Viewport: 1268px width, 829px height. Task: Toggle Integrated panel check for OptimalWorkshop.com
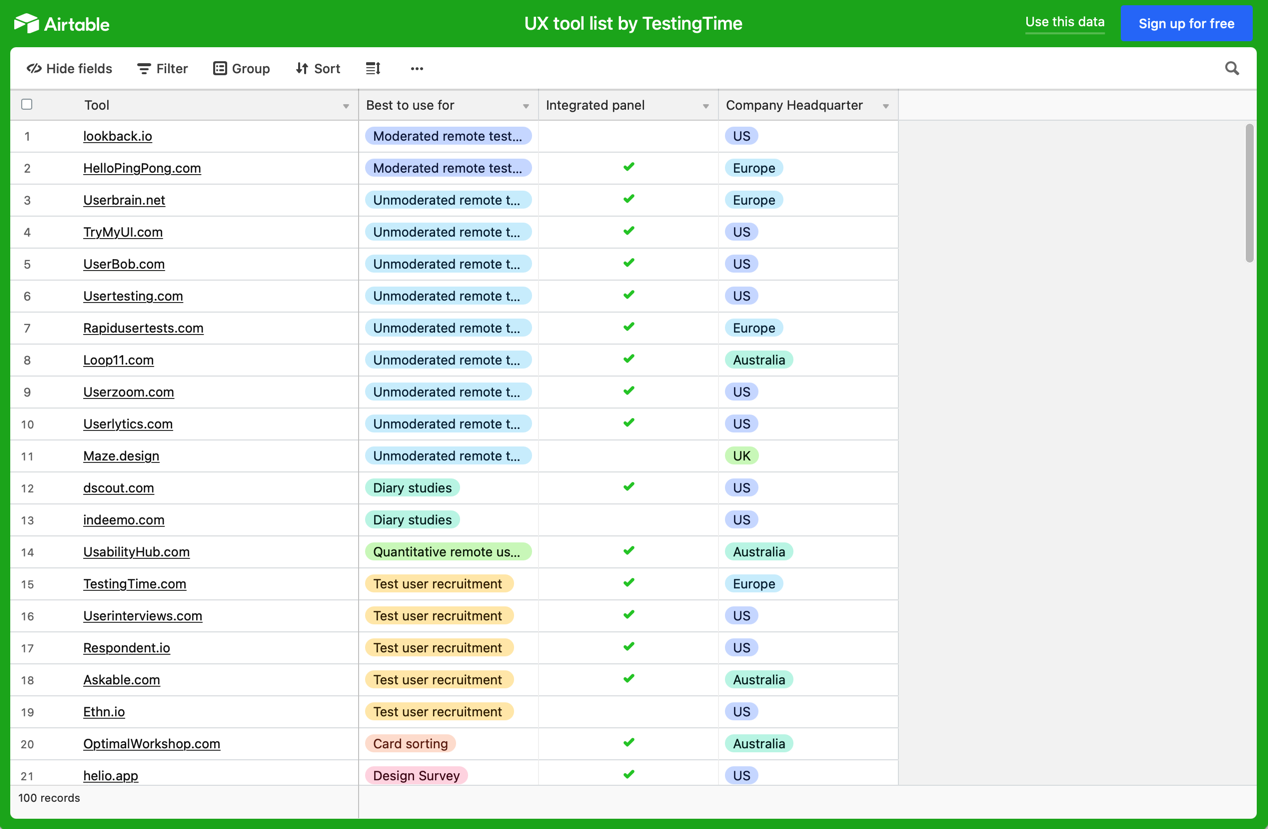629,743
